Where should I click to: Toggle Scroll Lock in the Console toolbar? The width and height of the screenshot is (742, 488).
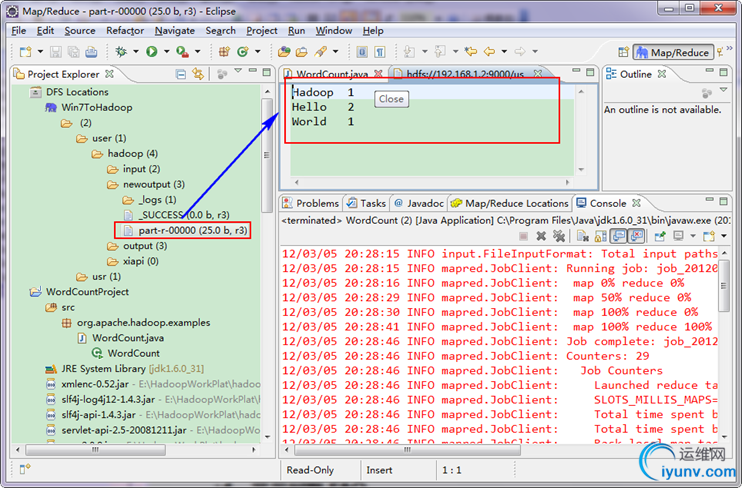[x=599, y=236]
